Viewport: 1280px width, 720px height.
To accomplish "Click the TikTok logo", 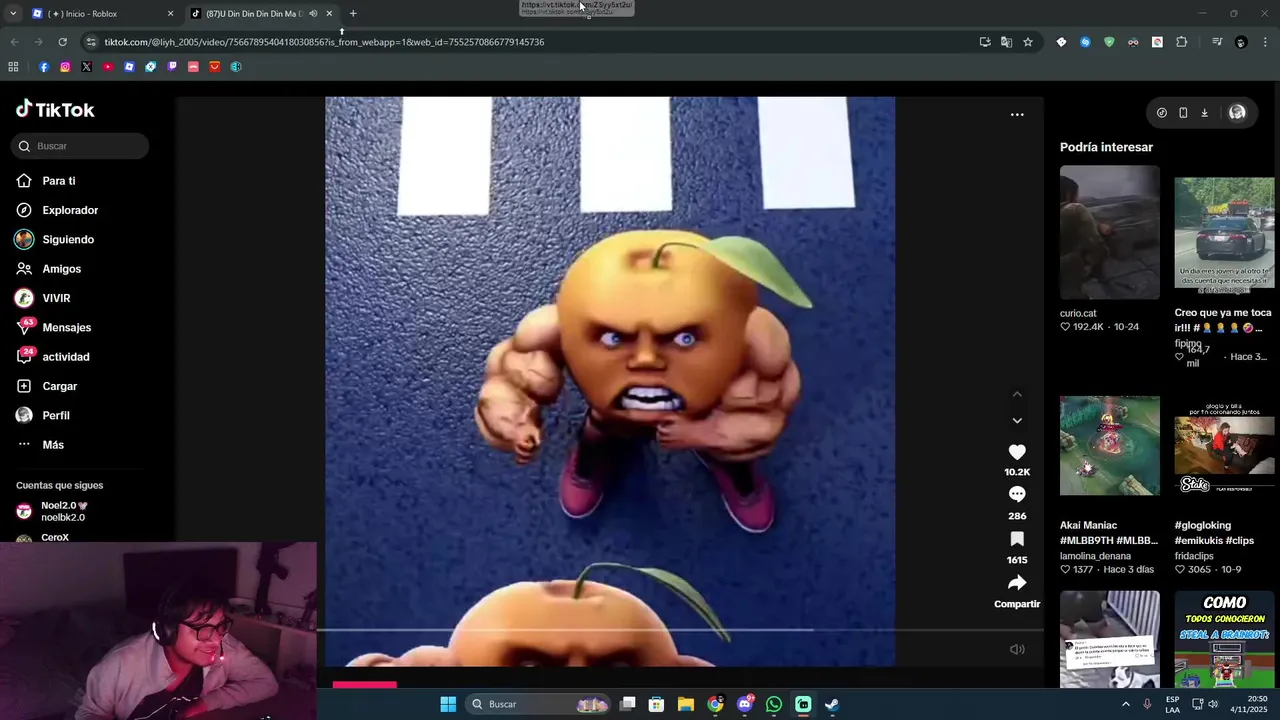I will [55, 109].
